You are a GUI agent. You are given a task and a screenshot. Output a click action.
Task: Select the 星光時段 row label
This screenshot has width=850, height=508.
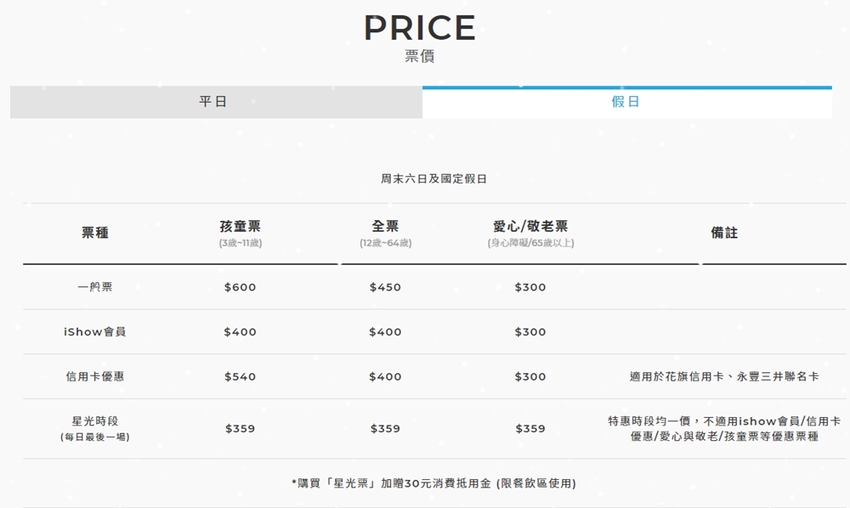(x=95, y=421)
